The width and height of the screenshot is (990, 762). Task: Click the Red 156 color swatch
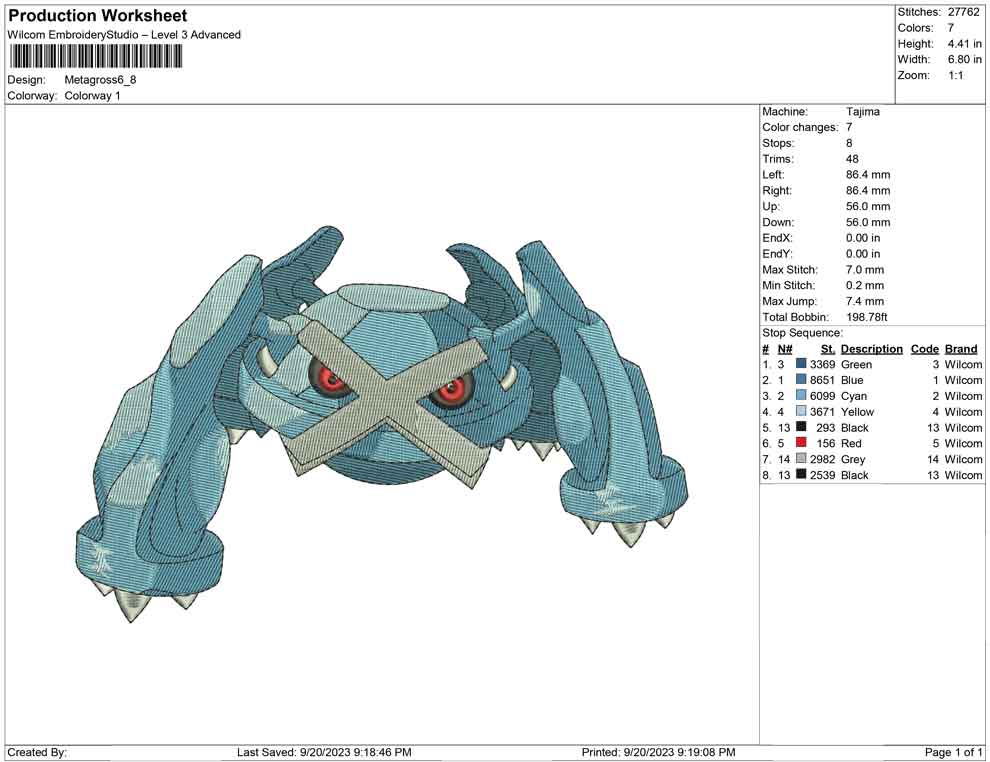click(801, 443)
